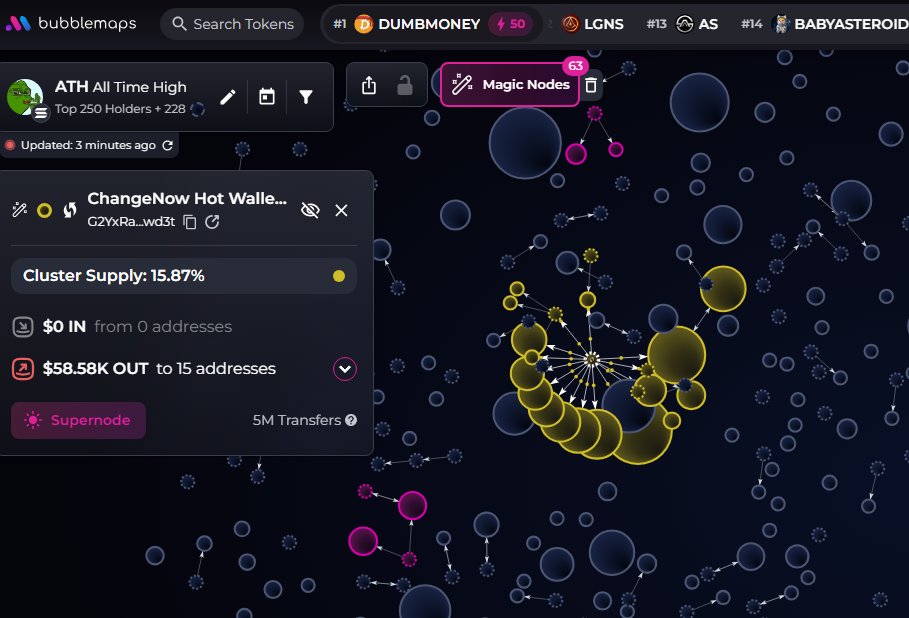Open wallet address in external explorer
Viewport: 909px width, 618px height.
[x=212, y=222]
